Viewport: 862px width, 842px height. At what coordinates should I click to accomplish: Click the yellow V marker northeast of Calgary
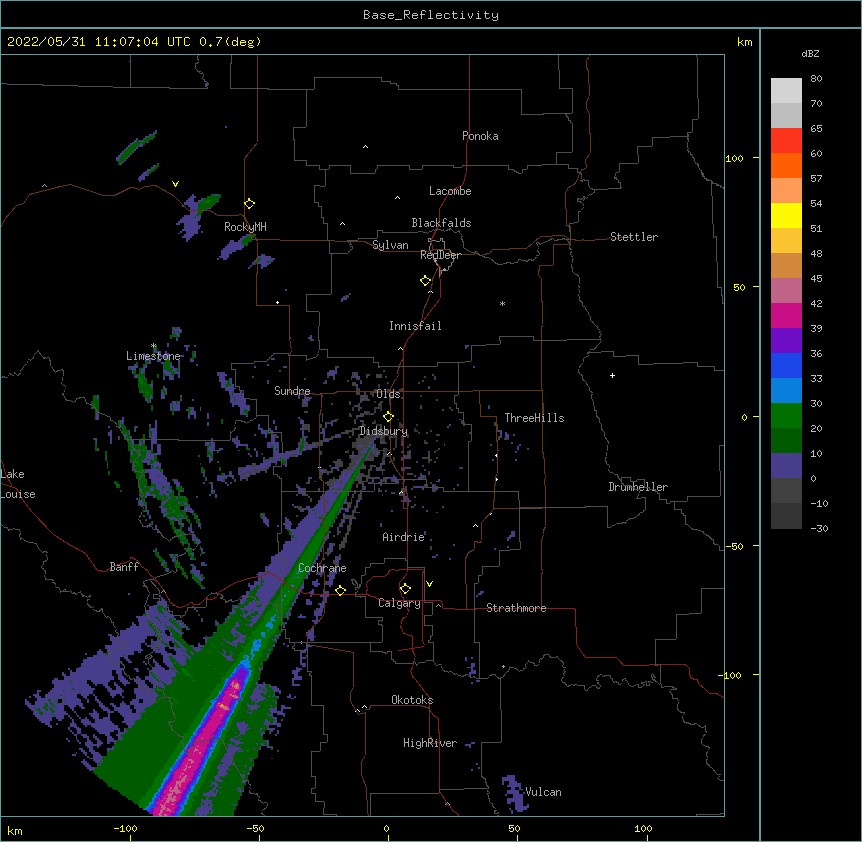pyautogui.click(x=429, y=584)
